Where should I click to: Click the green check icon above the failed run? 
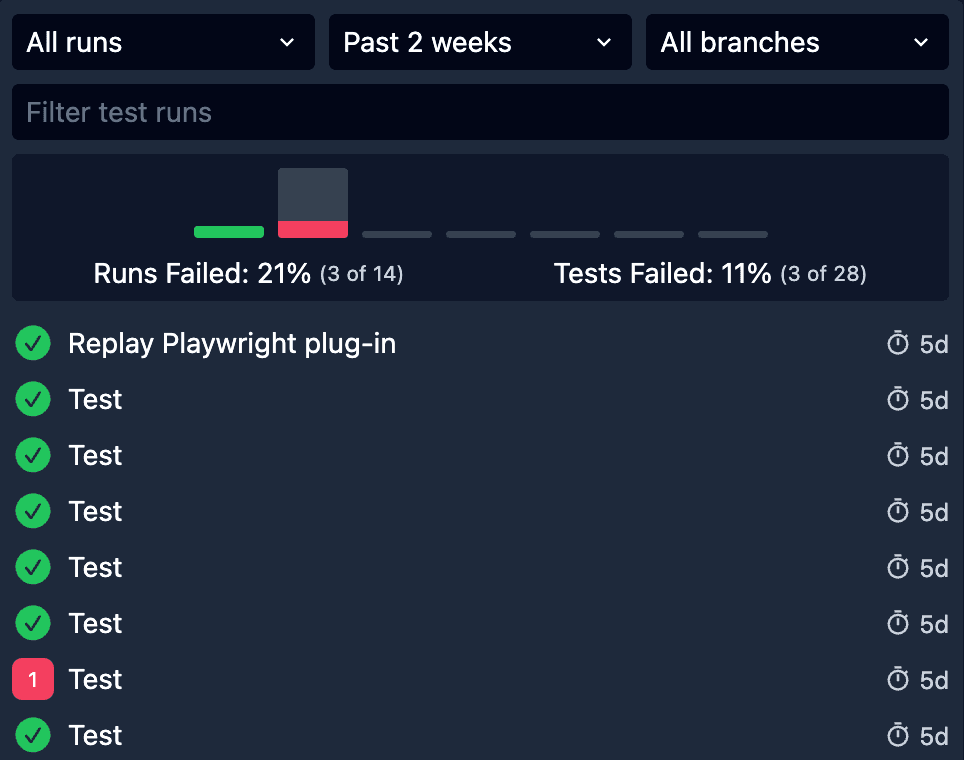(32, 623)
